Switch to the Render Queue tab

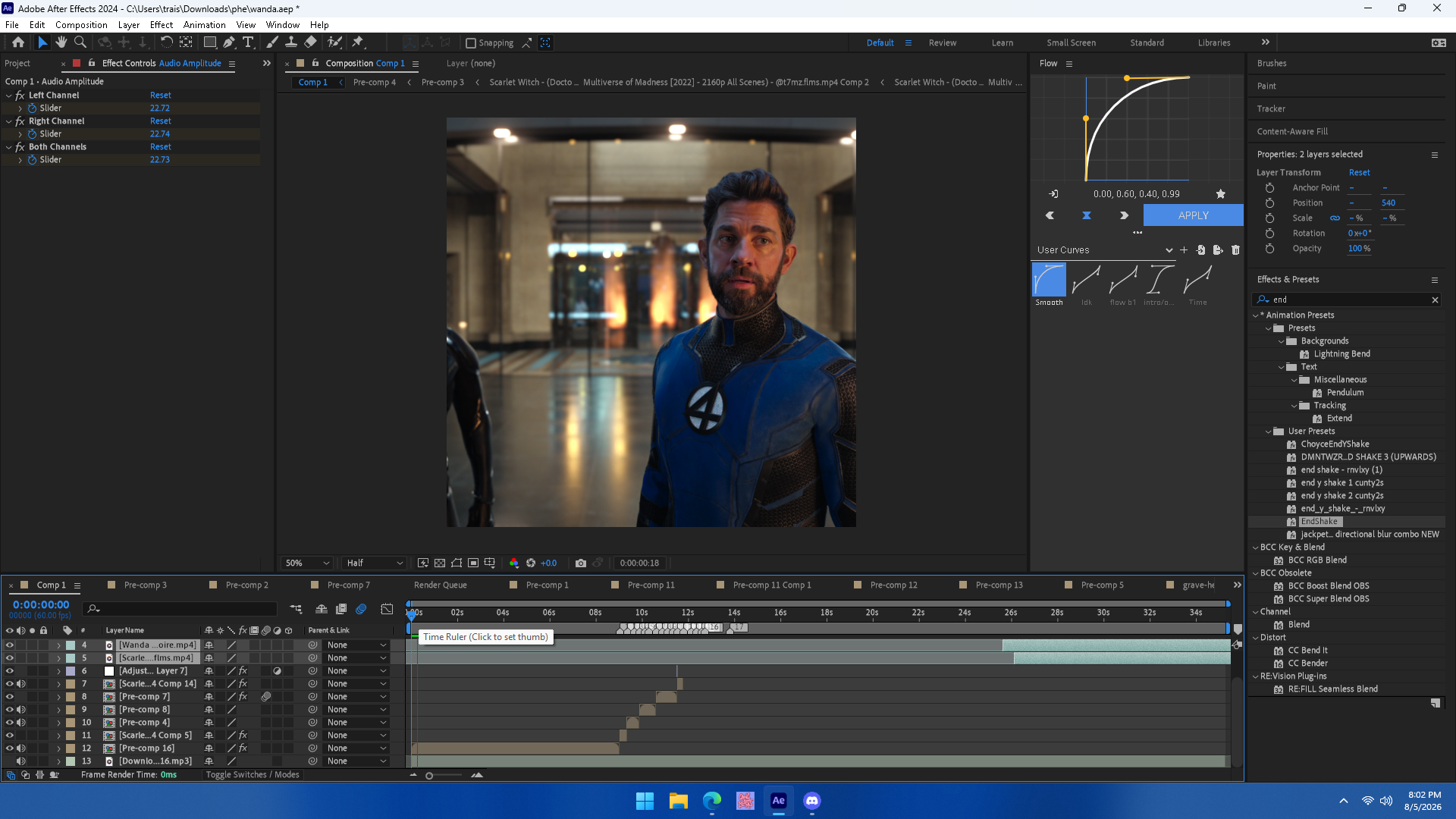[x=441, y=585]
